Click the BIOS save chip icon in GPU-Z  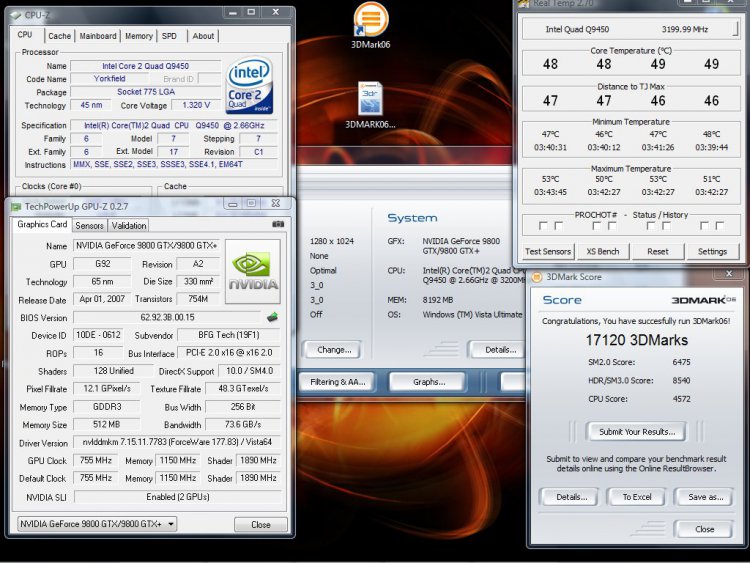[272, 317]
